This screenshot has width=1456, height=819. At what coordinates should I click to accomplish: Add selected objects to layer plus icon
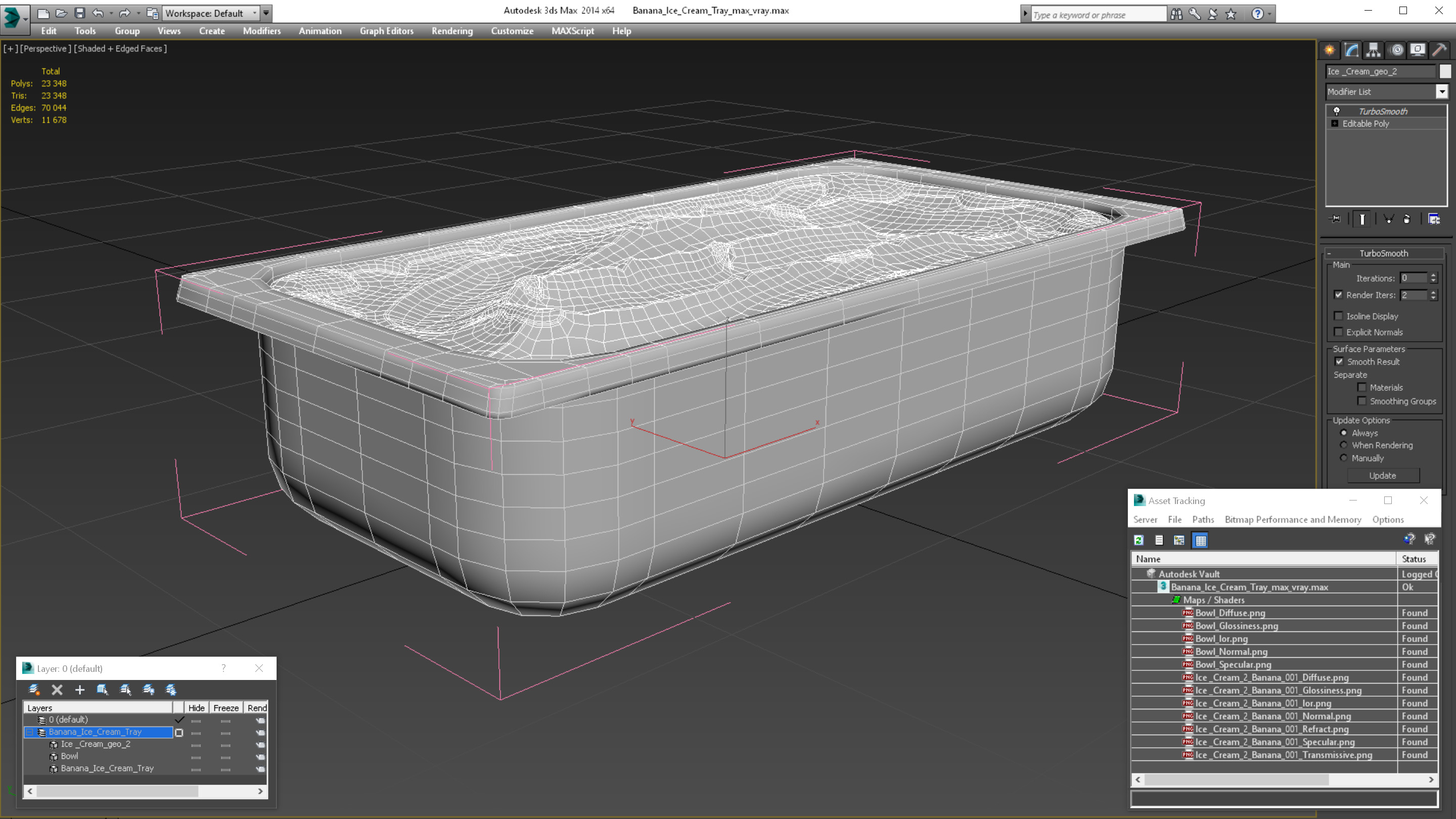point(80,690)
